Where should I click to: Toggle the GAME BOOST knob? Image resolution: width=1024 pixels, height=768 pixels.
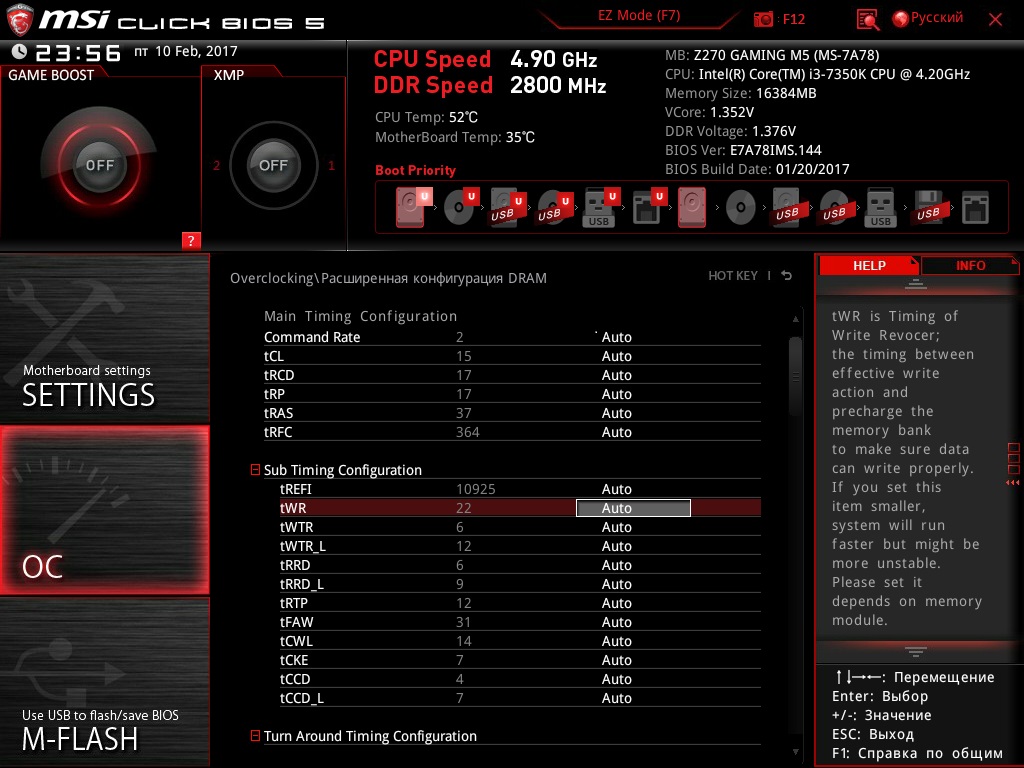point(99,165)
